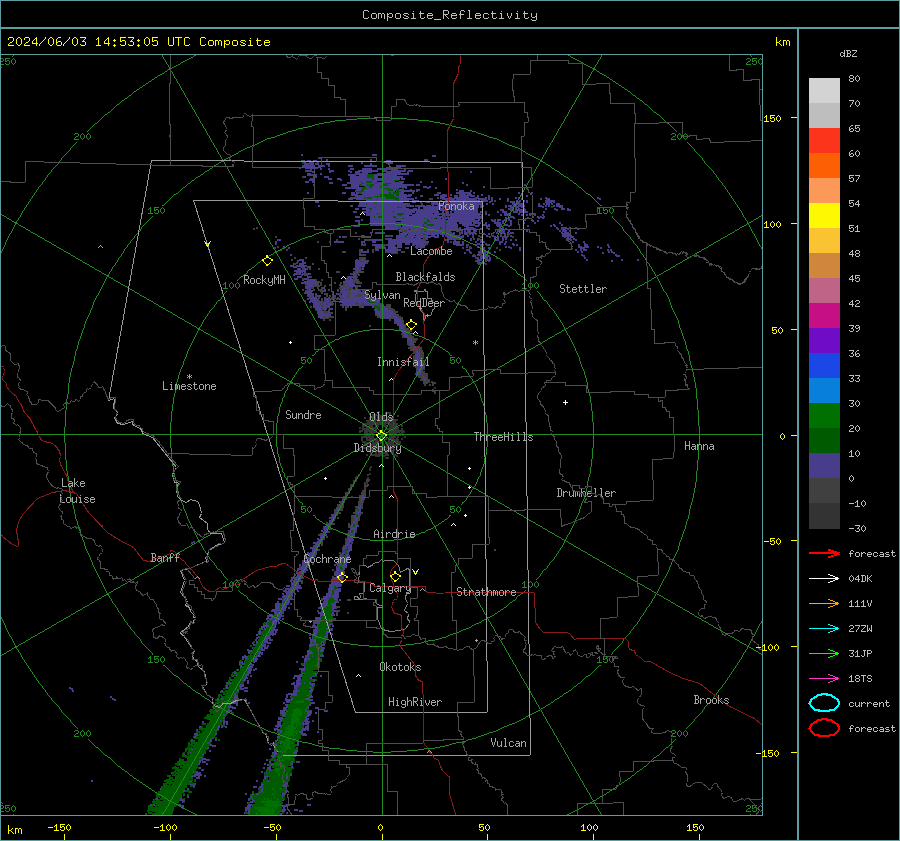Select the Blackfalds label
This screenshot has width=900, height=841.
point(425,277)
